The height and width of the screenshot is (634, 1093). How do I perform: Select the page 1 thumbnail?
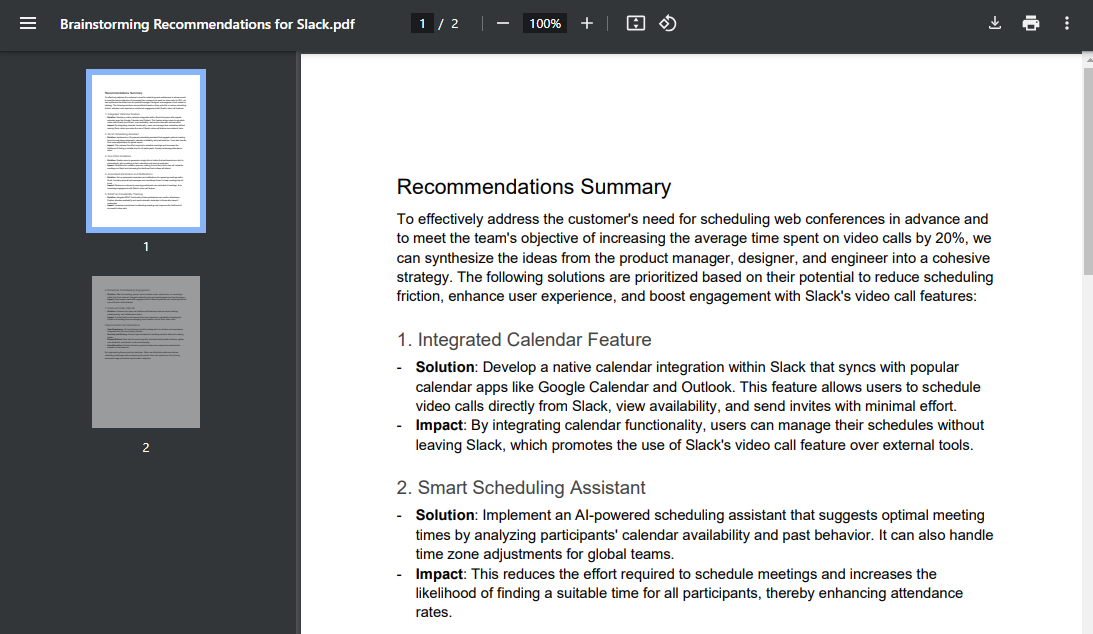tap(145, 150)
